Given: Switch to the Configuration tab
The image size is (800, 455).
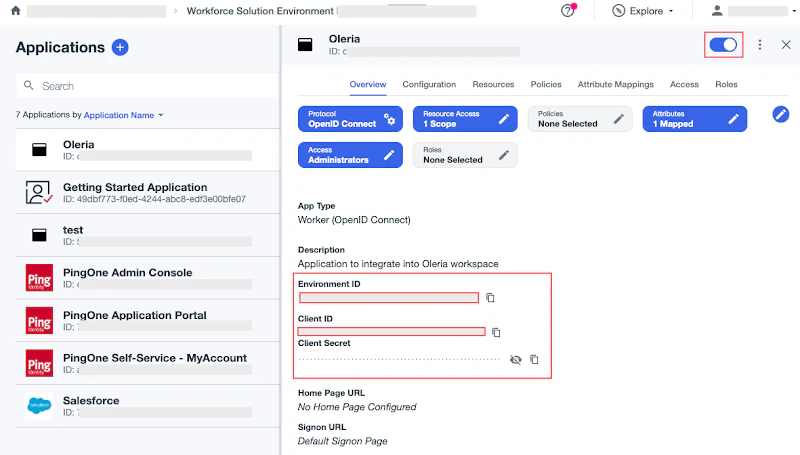Looking at the screenshot, I should pyautogui.click(x=429, y=84).
